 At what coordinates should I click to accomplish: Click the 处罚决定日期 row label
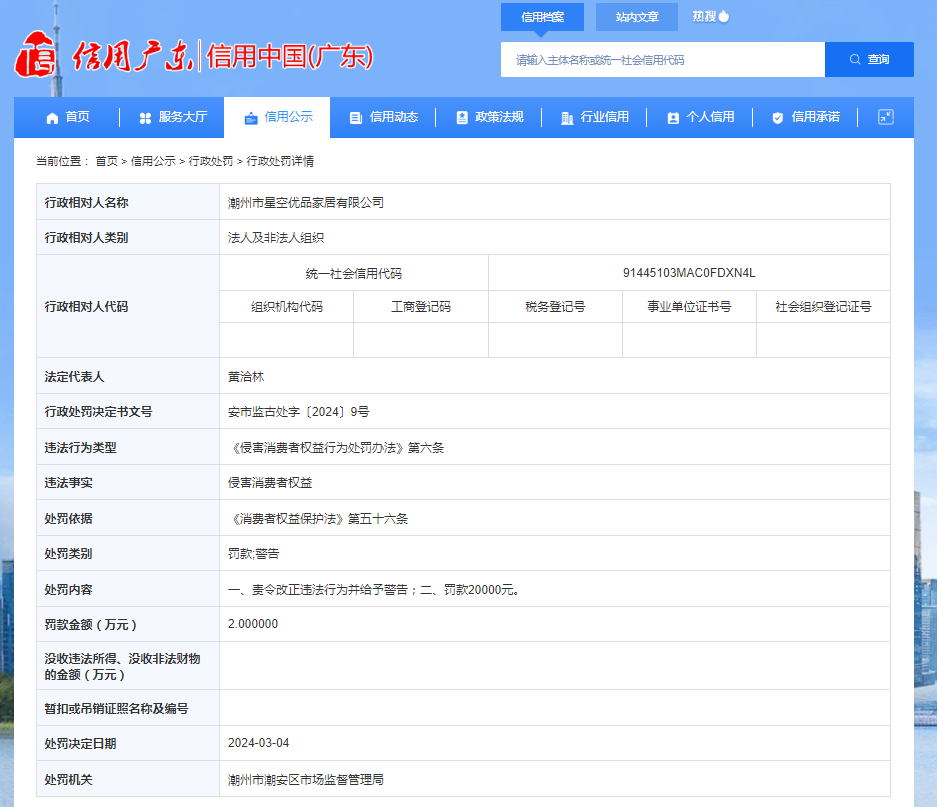[x=80, y=744]
